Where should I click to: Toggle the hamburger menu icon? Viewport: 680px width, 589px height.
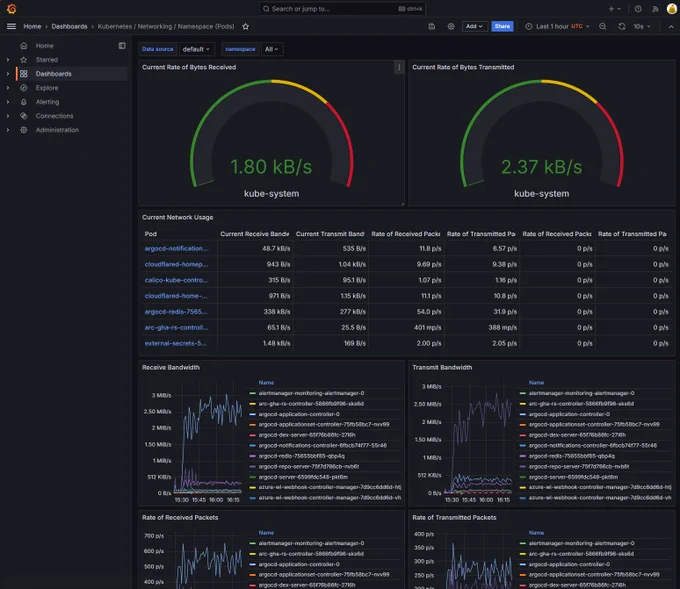point(12,26)
